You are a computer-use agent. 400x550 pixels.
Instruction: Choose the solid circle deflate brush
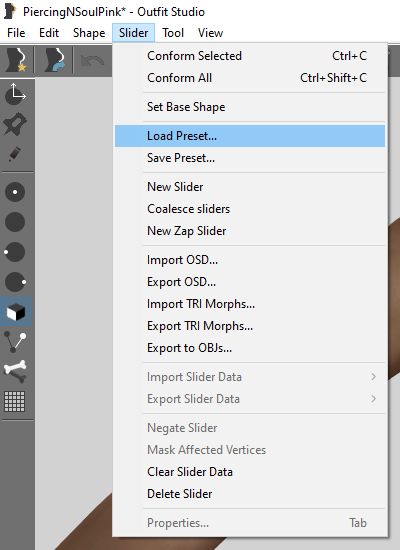click(15, 222)
